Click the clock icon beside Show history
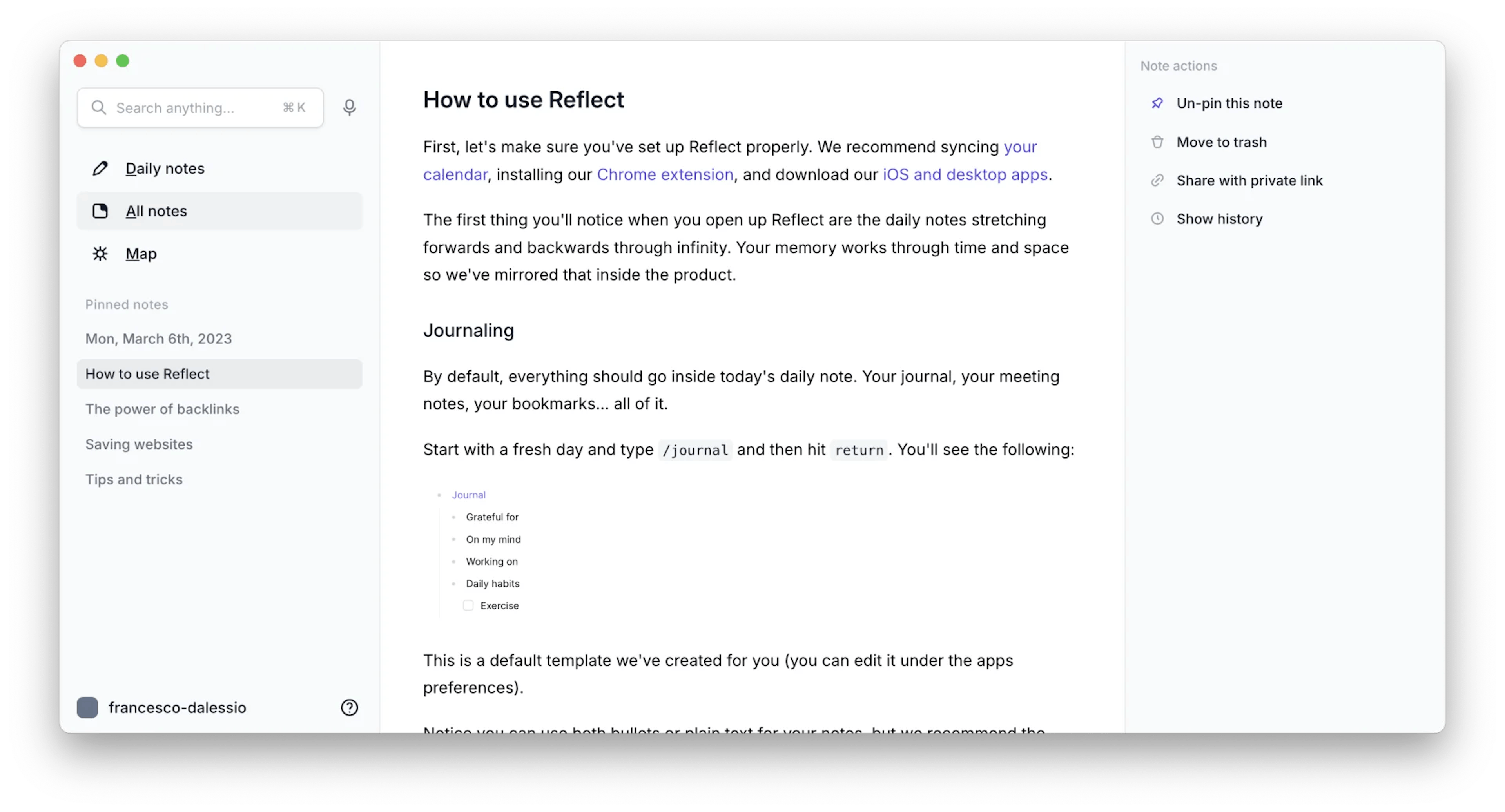This screenshot has height=812, width=1505. (1157, 219)
